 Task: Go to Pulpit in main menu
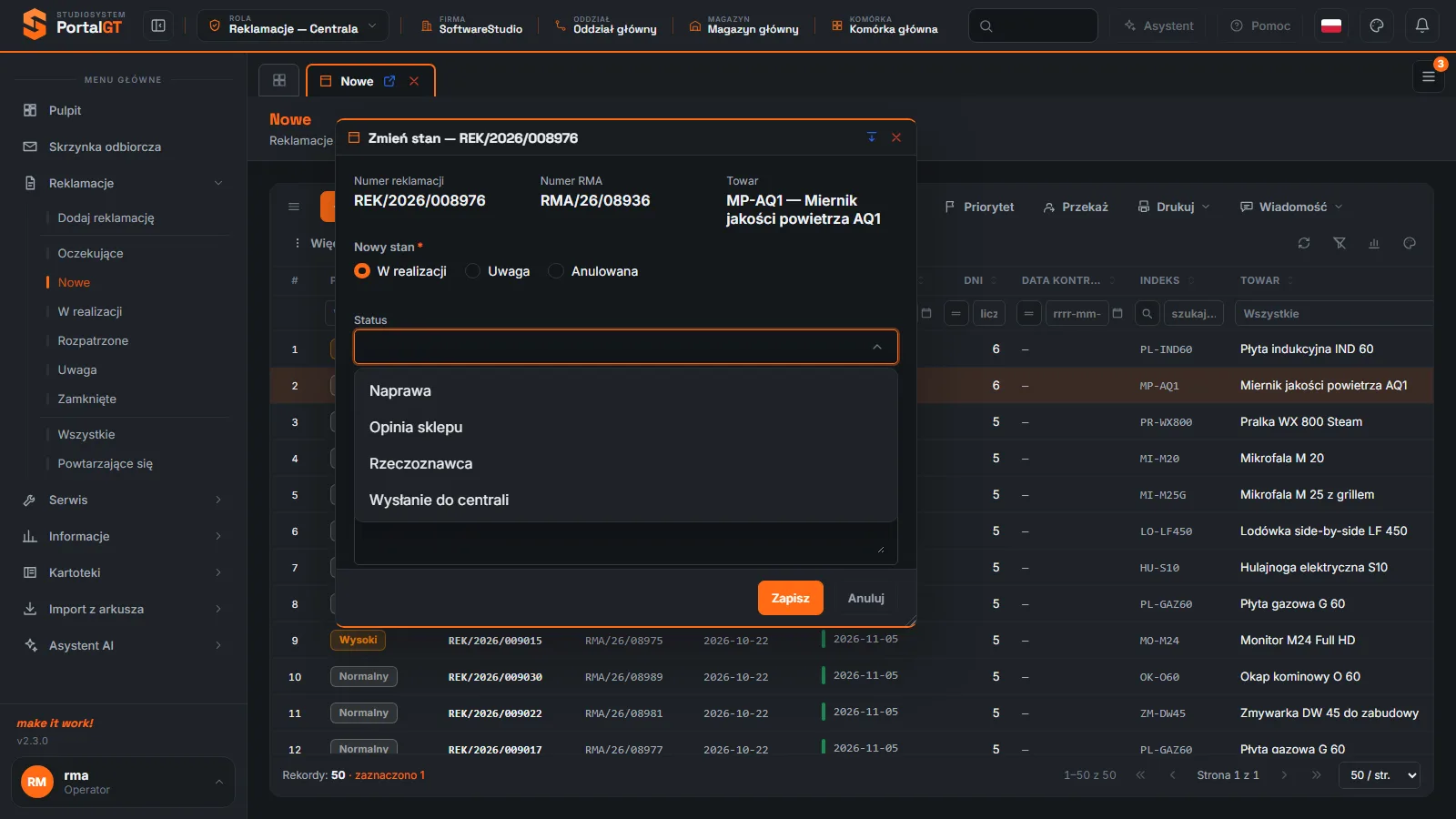(124, 110)
